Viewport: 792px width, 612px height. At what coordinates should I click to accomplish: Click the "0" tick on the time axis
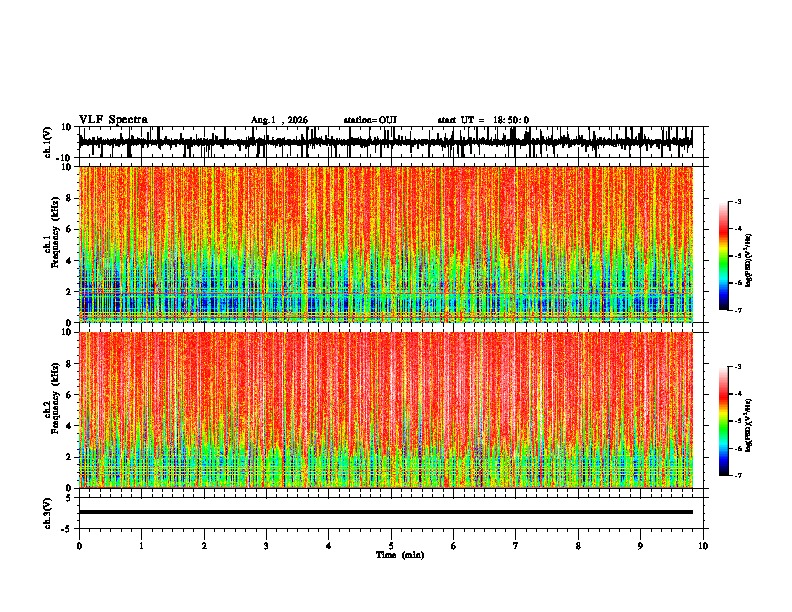79,546
